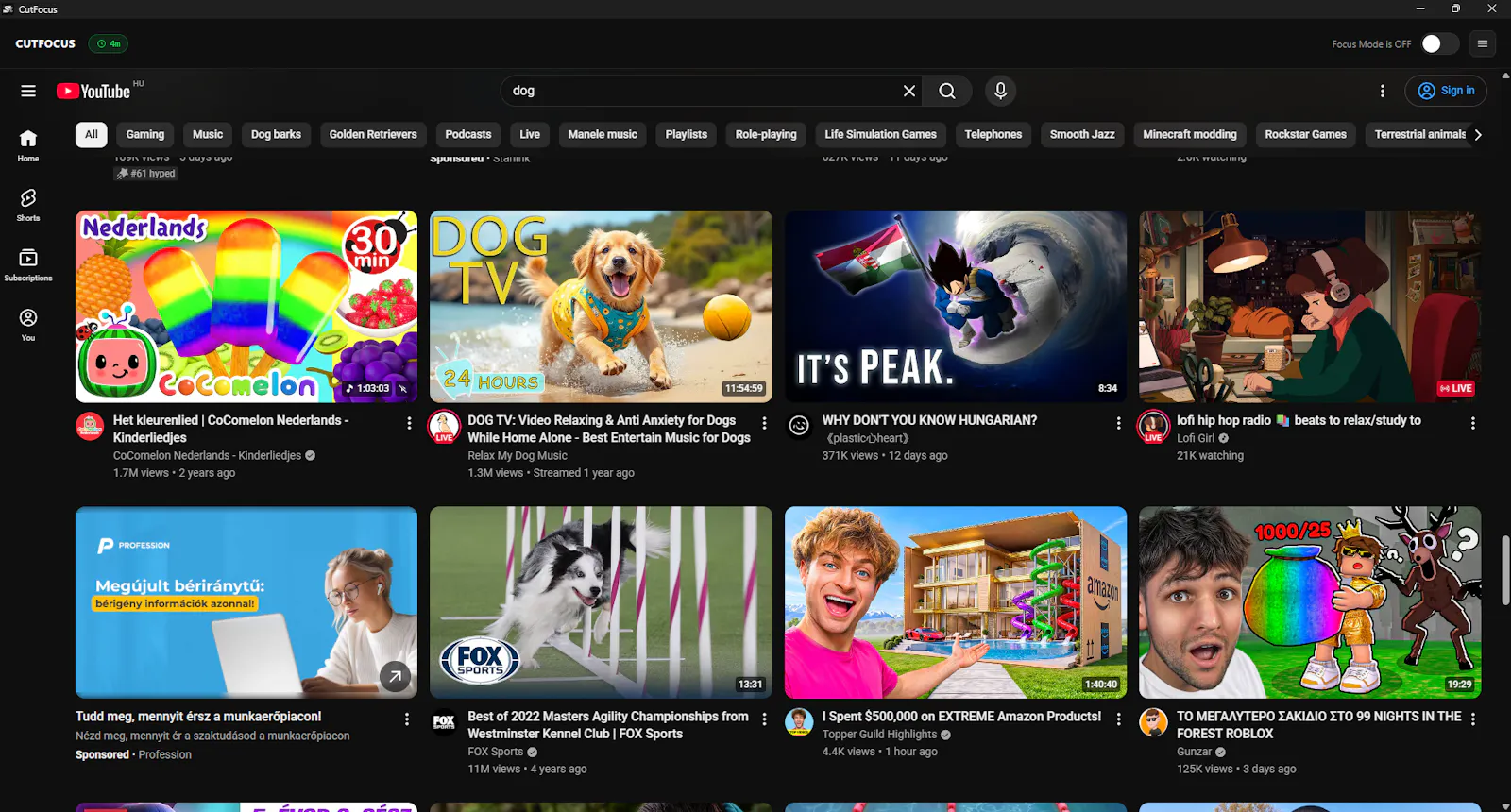Select the Music filter chip
1511x812 pixels.
pos(208,135)
